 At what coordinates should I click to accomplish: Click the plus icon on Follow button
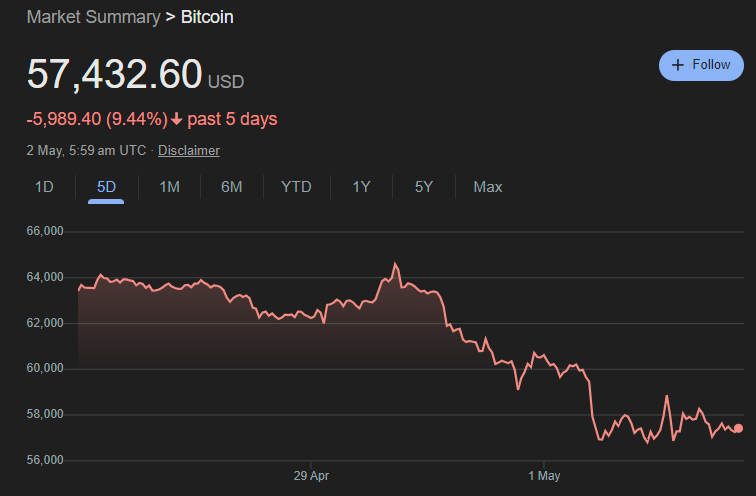[677, 65]
